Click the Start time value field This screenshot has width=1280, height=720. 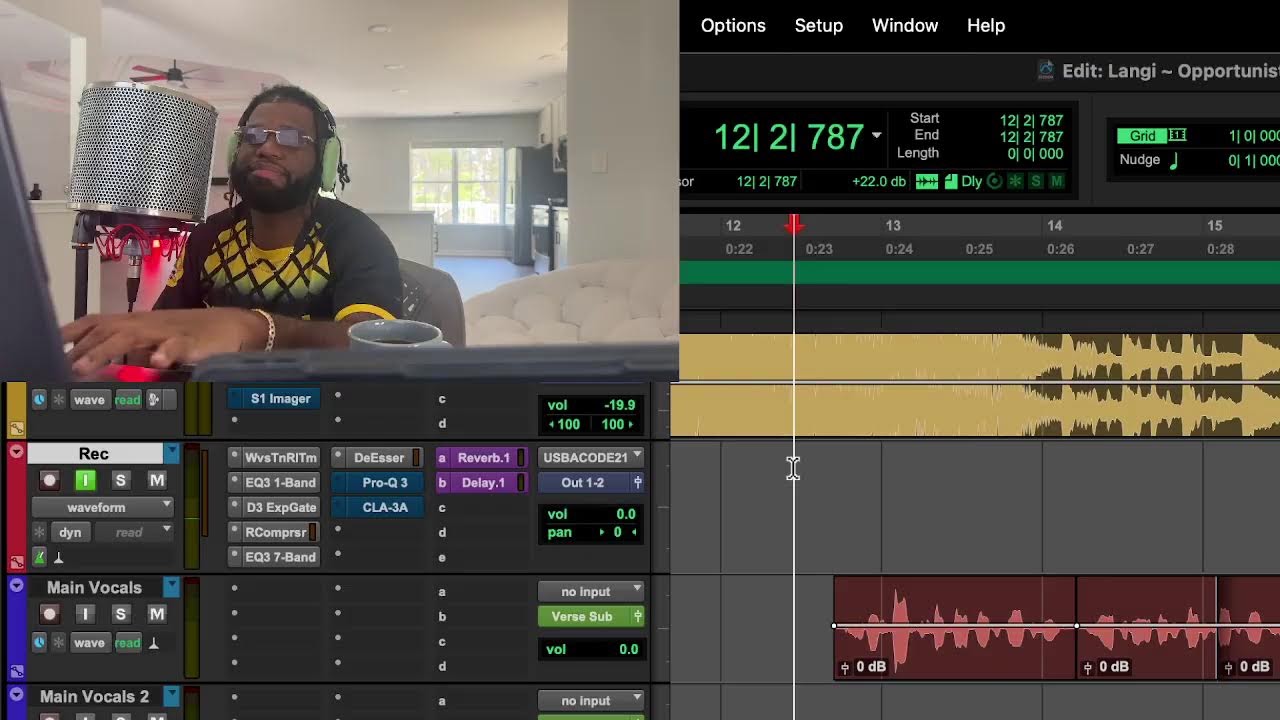[1031, 120]
